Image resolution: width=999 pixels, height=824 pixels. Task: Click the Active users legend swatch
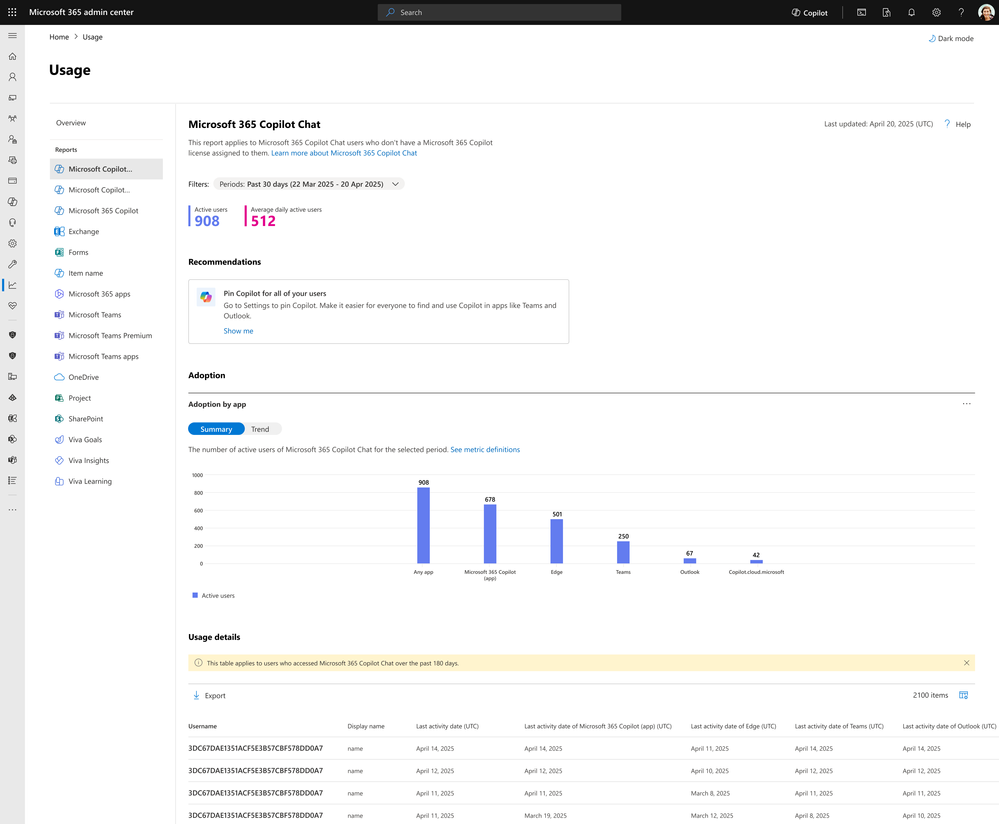coord(195,595)
